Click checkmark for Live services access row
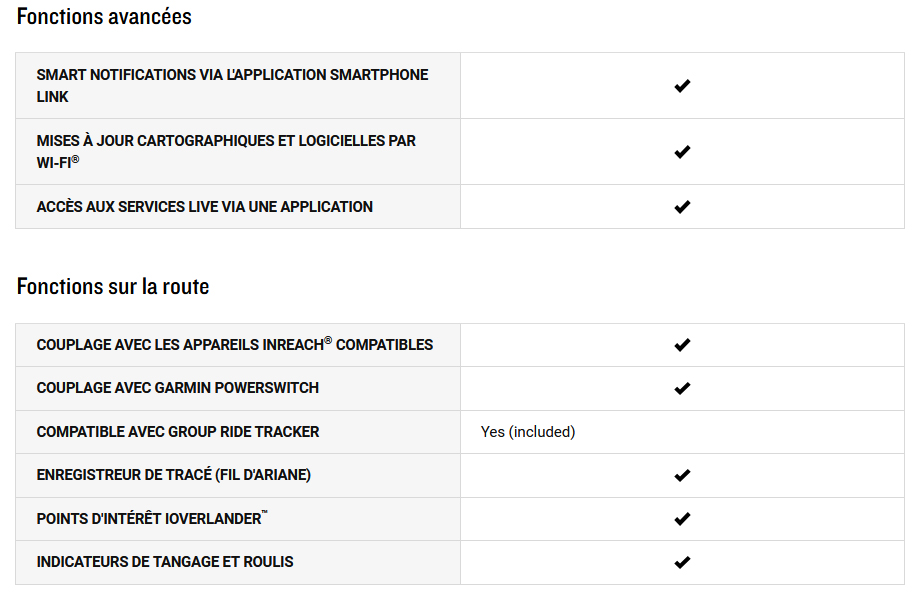This screenshot has width=923, height=605. point(682,207)
